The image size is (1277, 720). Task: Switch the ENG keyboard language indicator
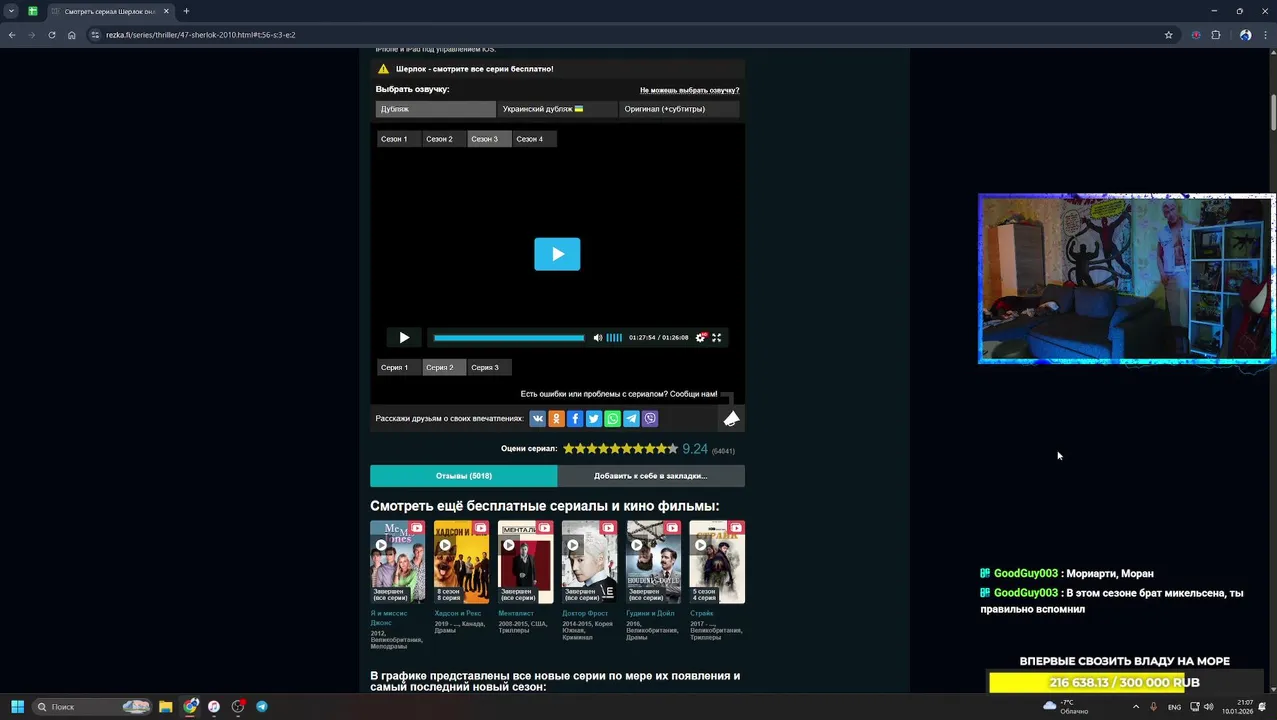pyautogui.click(x=1174, y=707)
